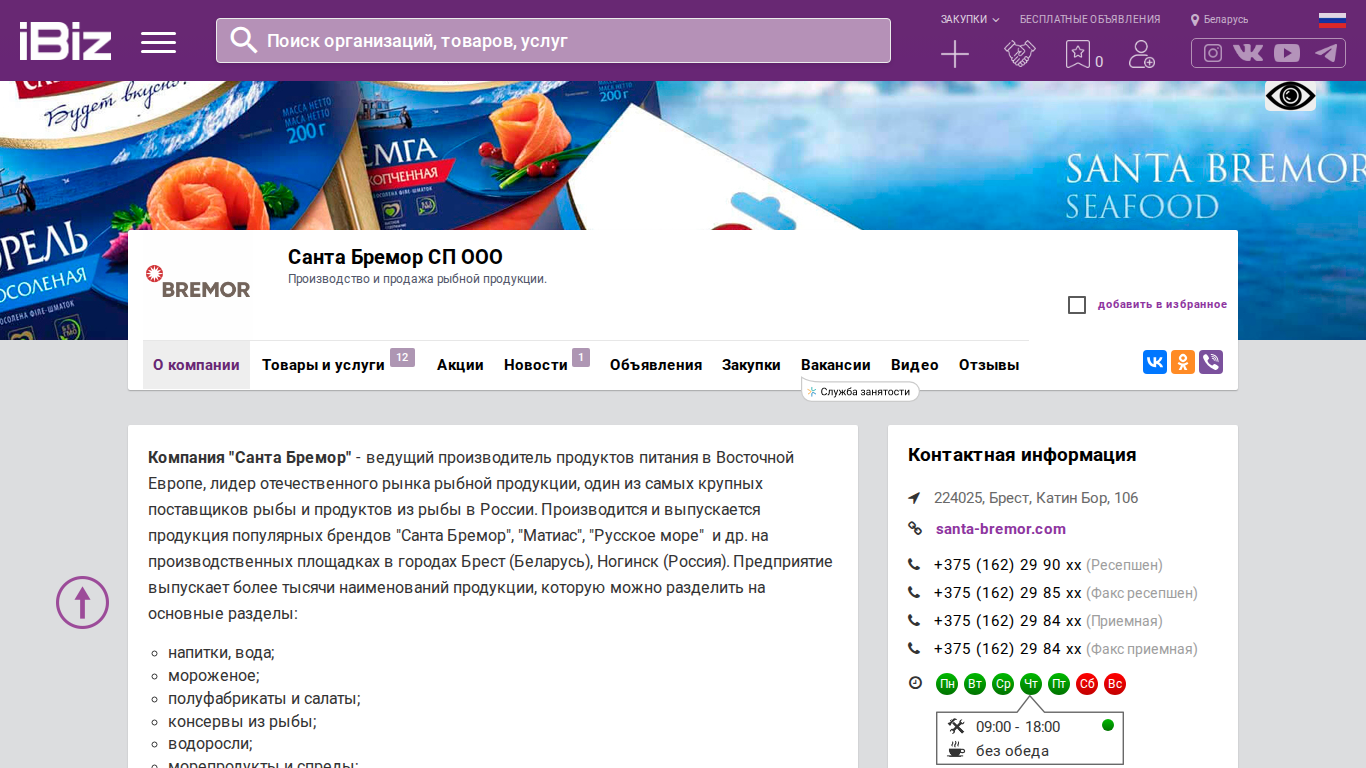Open the Отзывы tab
1366x768 pixels.
(x=989, y=365)
